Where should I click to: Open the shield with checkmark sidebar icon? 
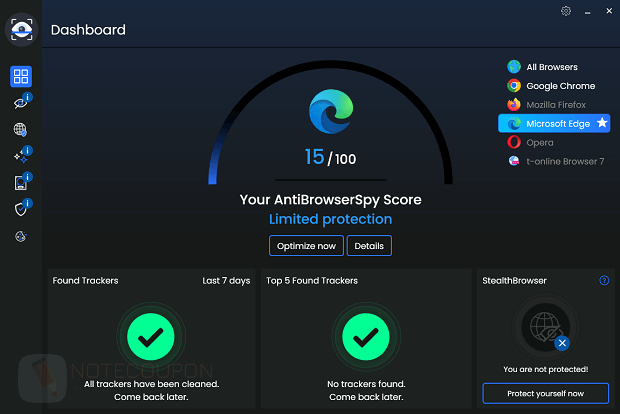pos(21,209)
